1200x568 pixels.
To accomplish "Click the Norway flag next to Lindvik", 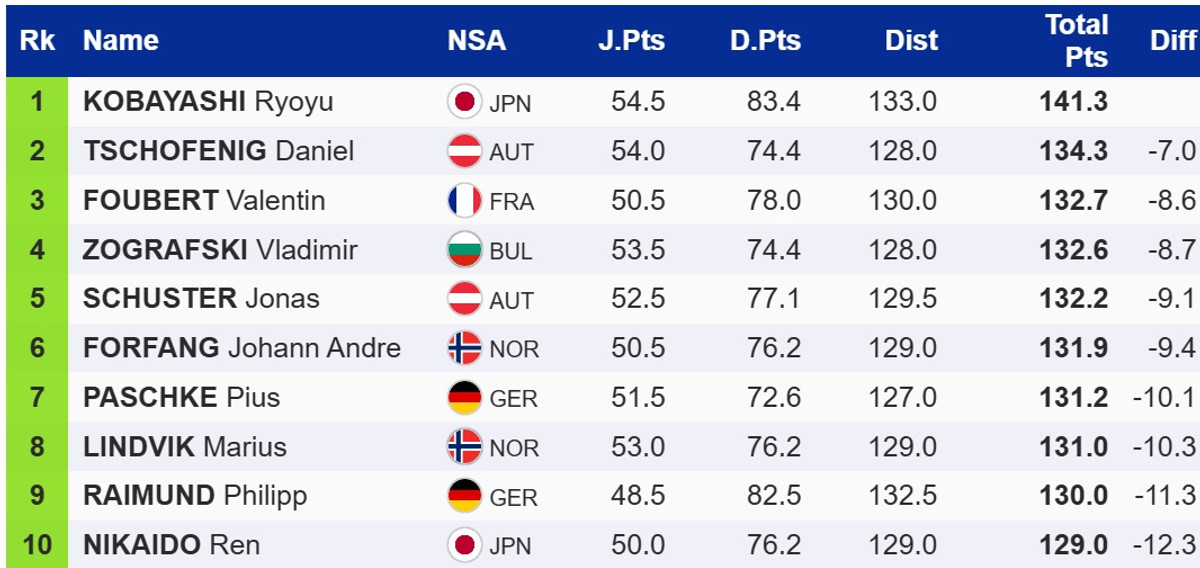I will click(464, 447).
